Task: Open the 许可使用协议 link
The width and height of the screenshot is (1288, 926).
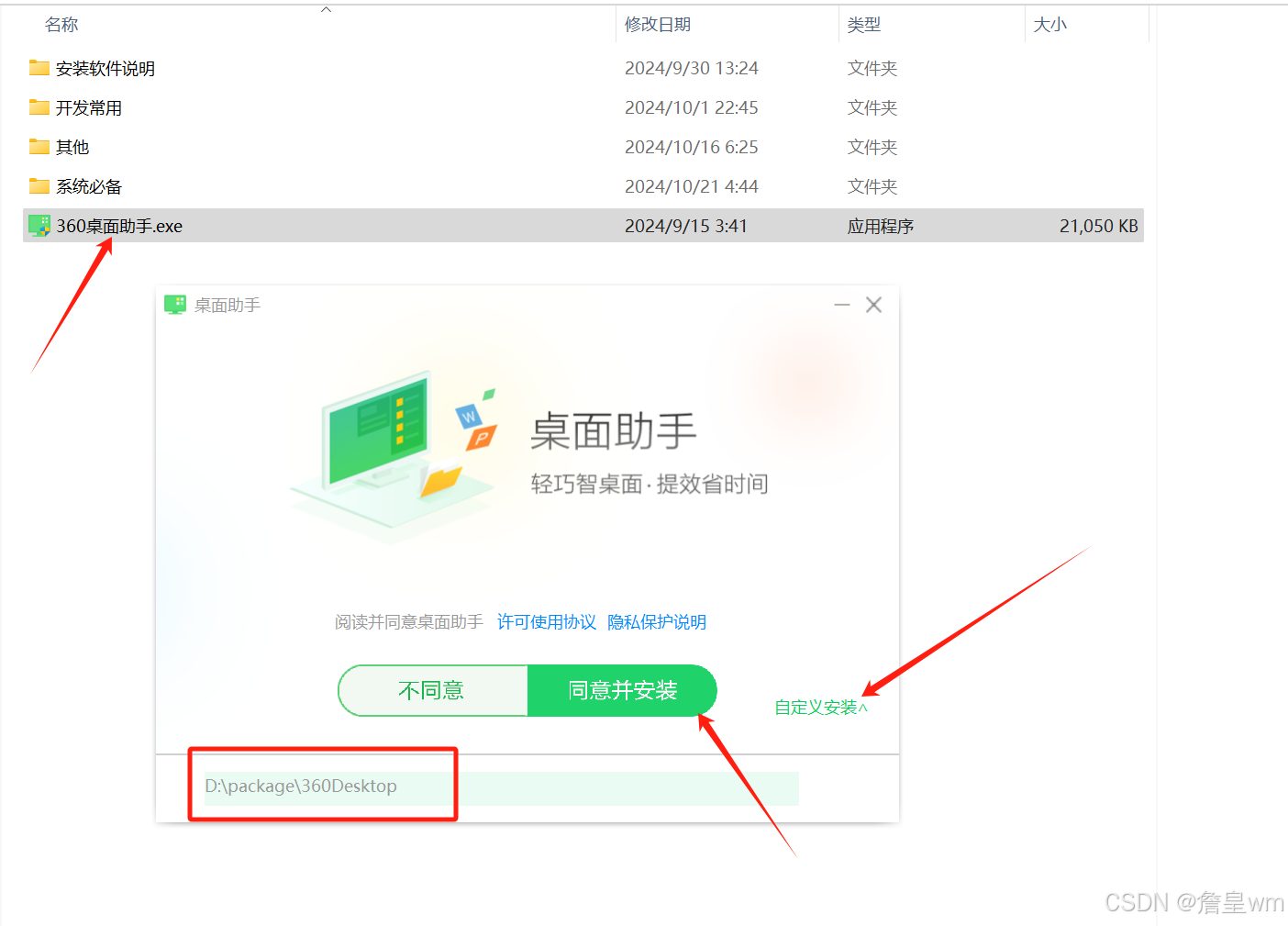Action: [x=547, y=622]
